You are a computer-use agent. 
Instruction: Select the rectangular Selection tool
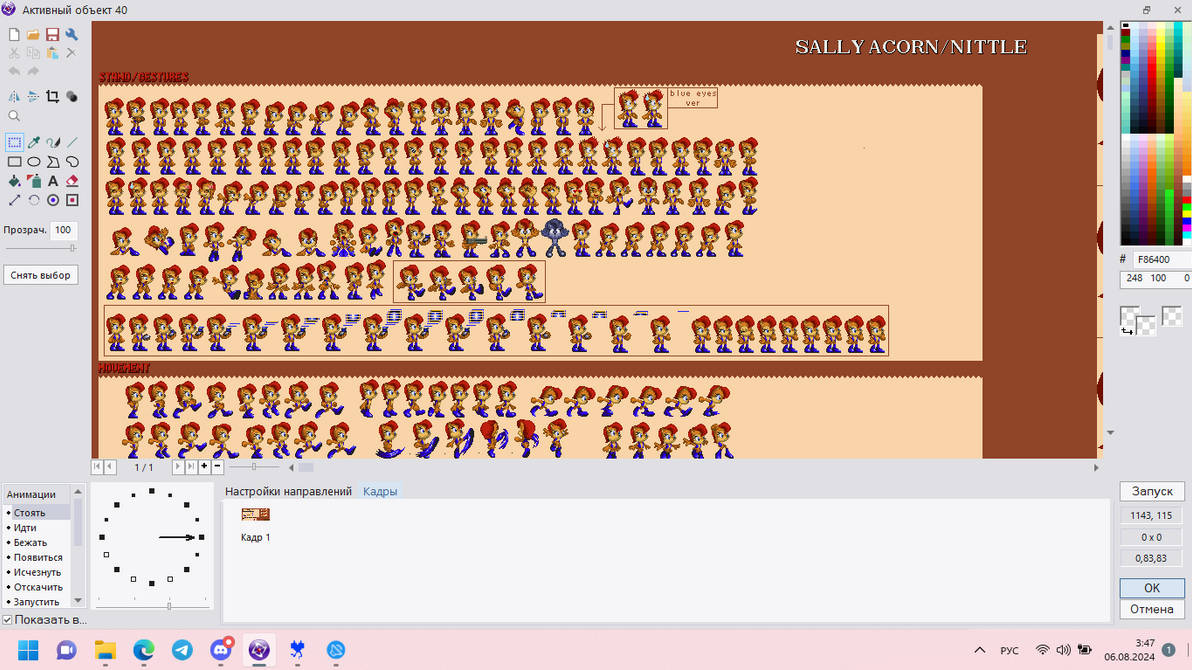tap(14, 142)
